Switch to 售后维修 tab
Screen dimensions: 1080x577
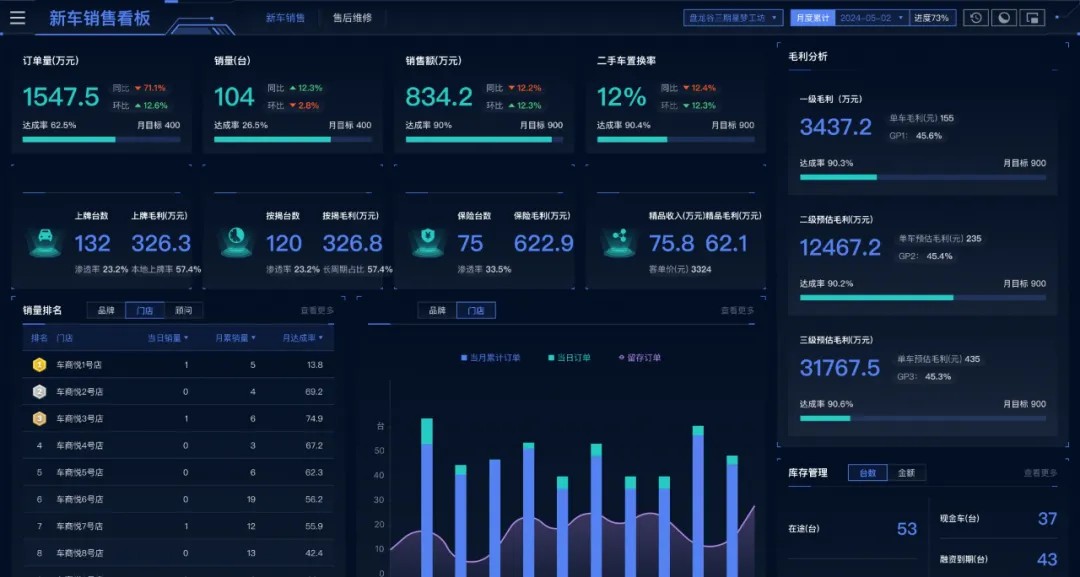[353, 18]
